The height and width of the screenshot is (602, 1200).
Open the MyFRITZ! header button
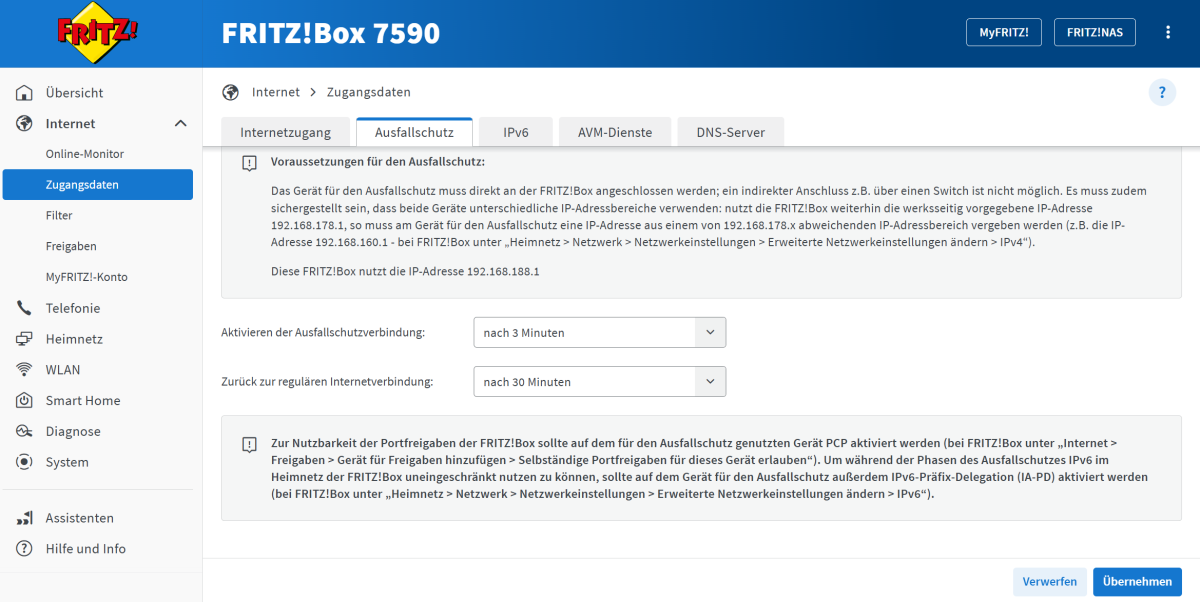click(1003, 32)
